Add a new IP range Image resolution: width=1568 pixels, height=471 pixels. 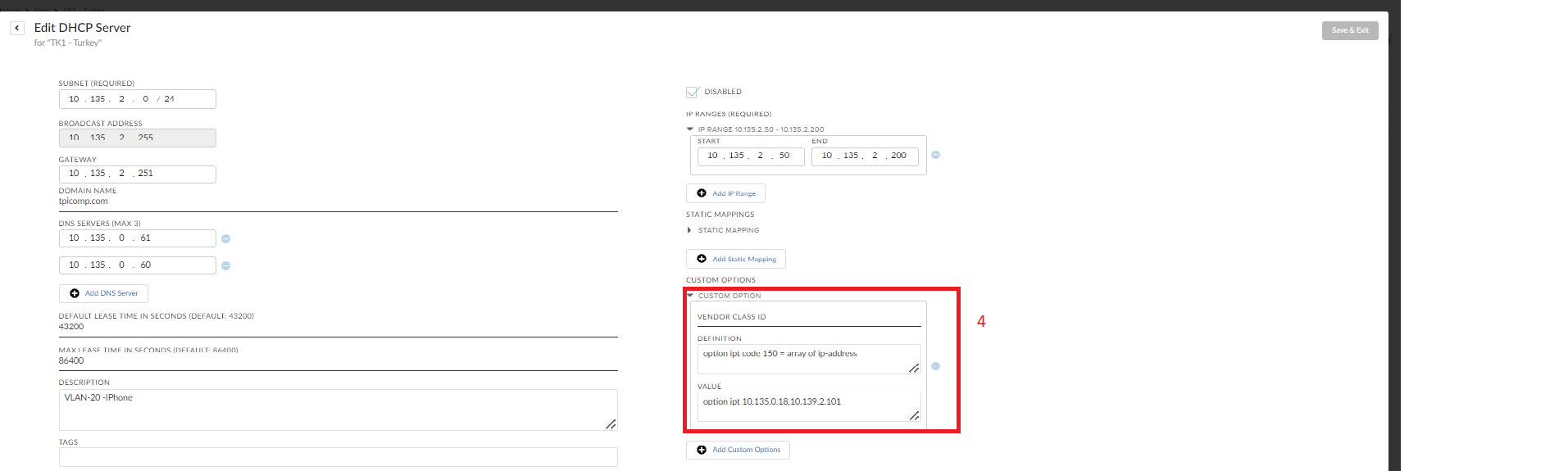[725, 193]
